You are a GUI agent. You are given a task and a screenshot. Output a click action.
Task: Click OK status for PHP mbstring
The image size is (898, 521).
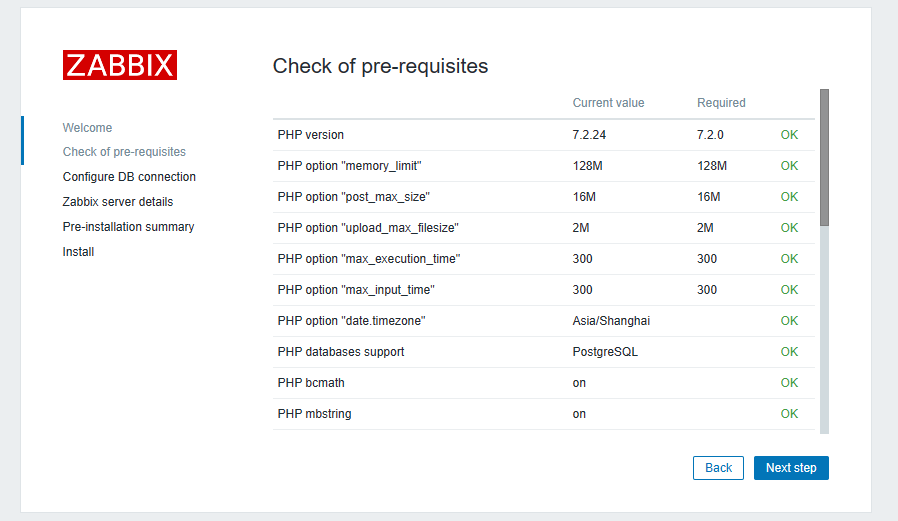tap(789, 414)
